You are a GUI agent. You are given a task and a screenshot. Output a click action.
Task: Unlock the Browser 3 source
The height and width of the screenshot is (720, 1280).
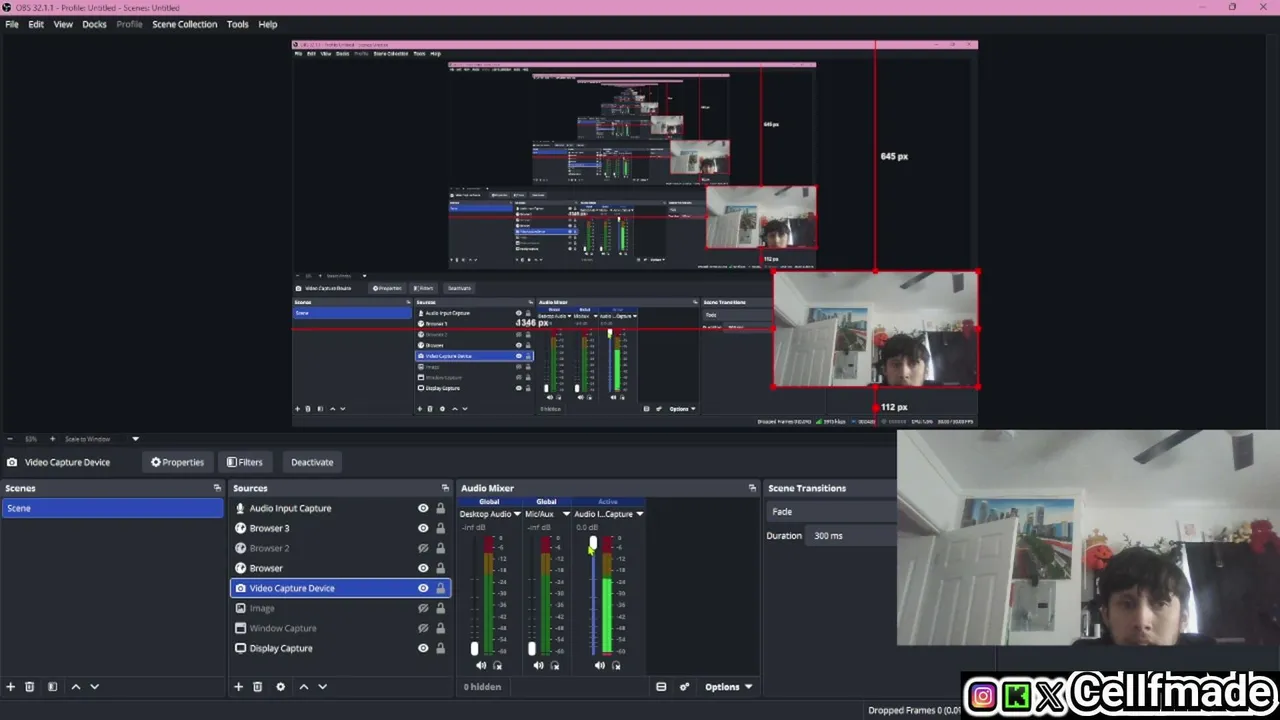[440, 528]
